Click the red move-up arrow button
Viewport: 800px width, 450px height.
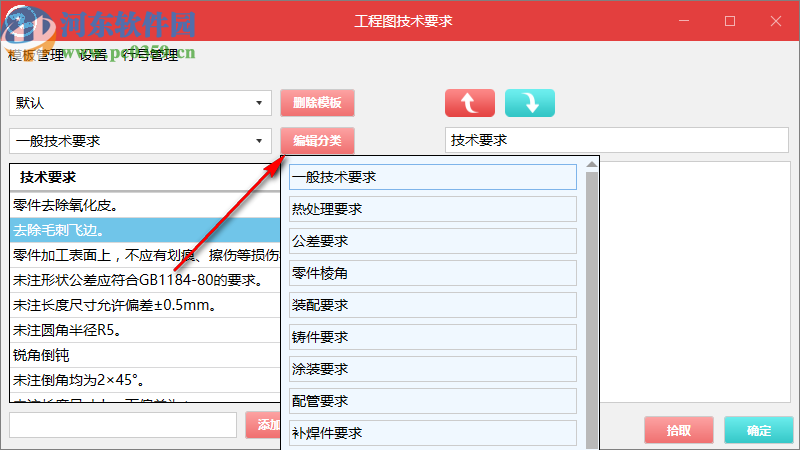coord(469,103)
